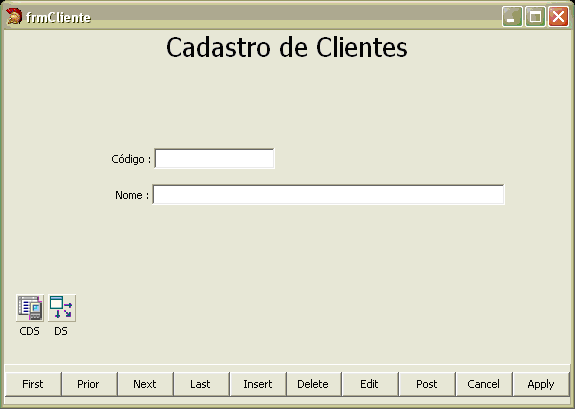The image size is (575, 409).
Task: Focus the Código input field
Action: pos(215,158)
